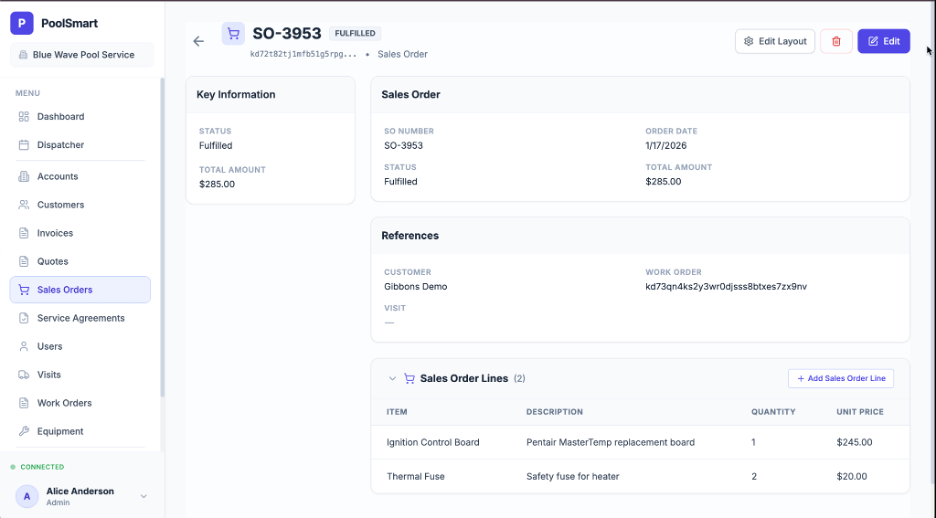The image size is (936, 518).
Task: Open the work order reference ID link
Action: (726, 287)
